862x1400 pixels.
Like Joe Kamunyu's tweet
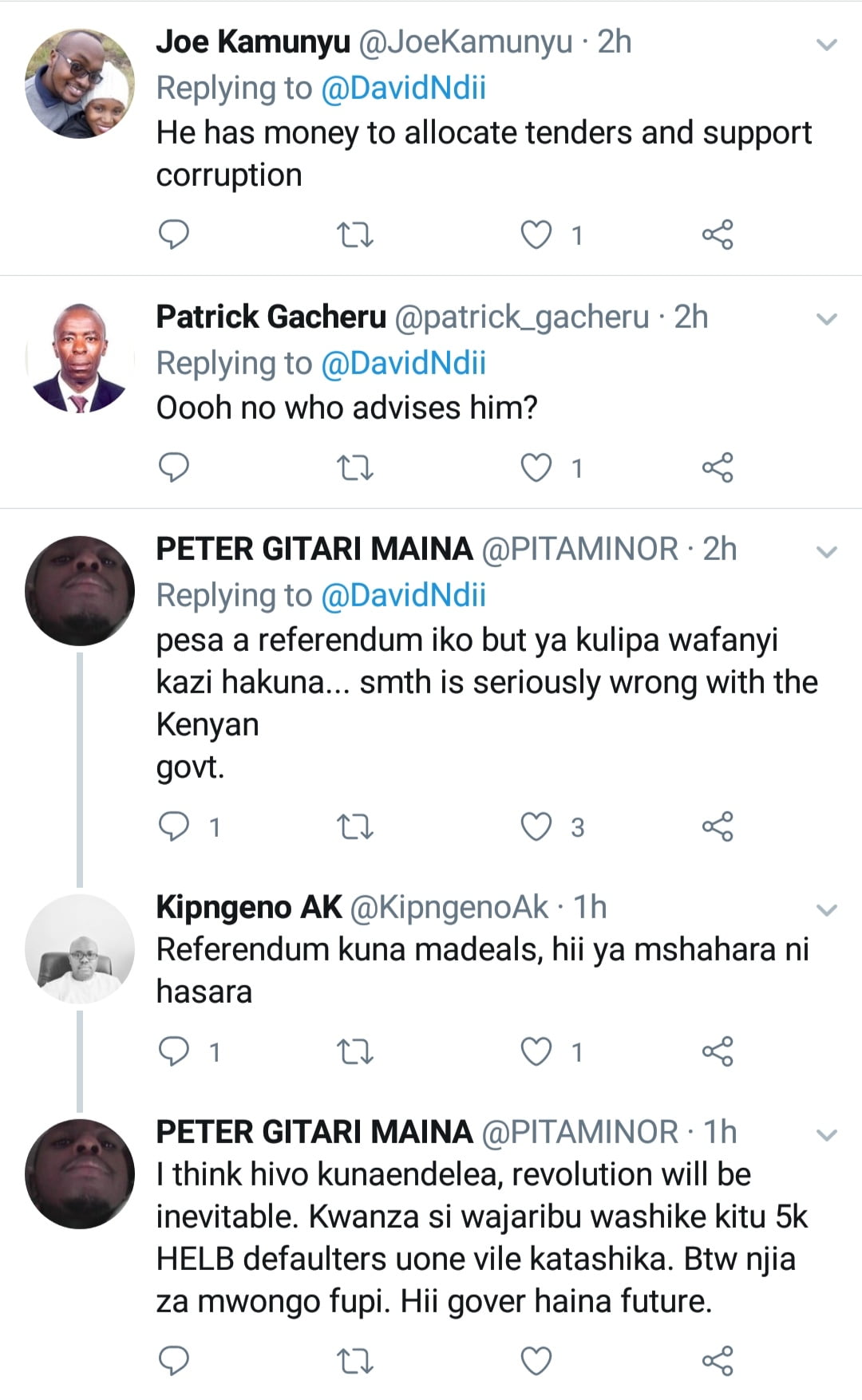[x=536, y=235]
